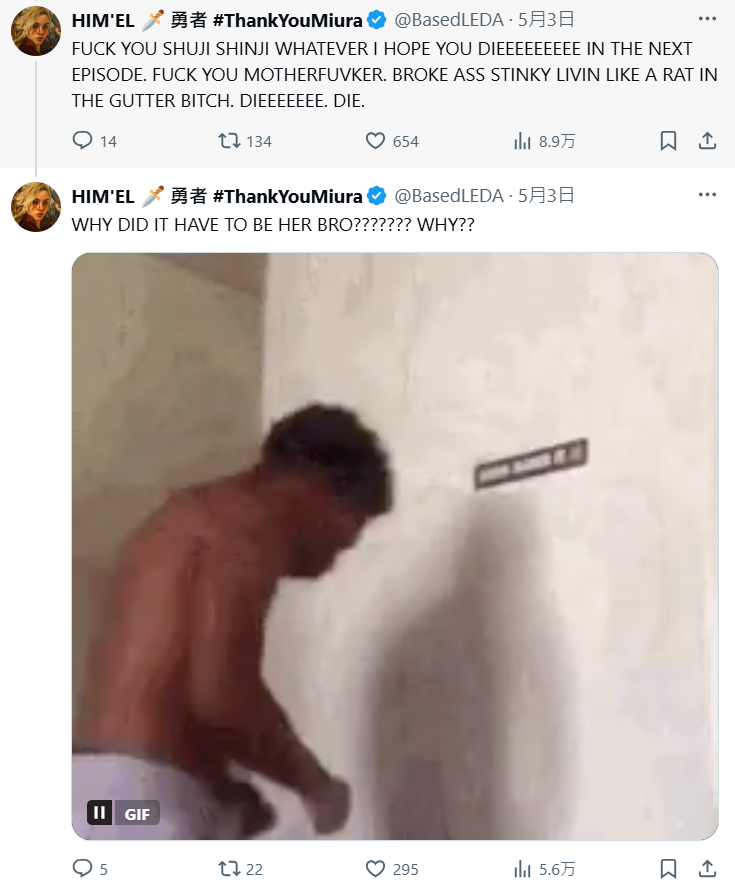Image resolution: width=735 pixels, height=888 pixels.
Task: Retweet the second tweet with 22 reposts
Action: click(241, 869)
